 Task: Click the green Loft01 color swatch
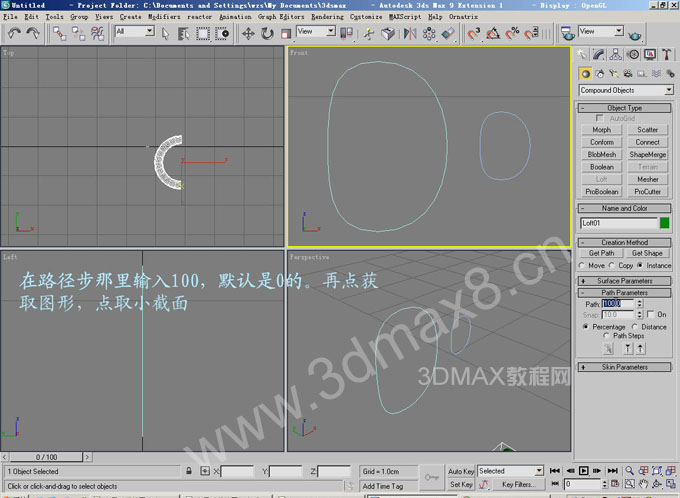pyautogui.click(x=664, y=223)
